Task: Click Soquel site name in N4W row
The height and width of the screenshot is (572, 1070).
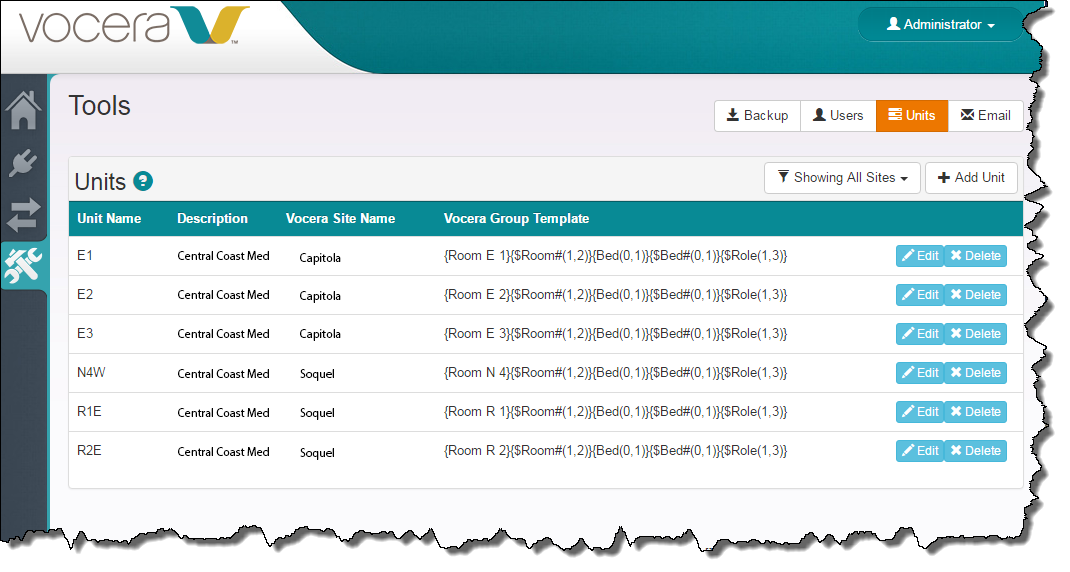Action: (x=317, y=373)
